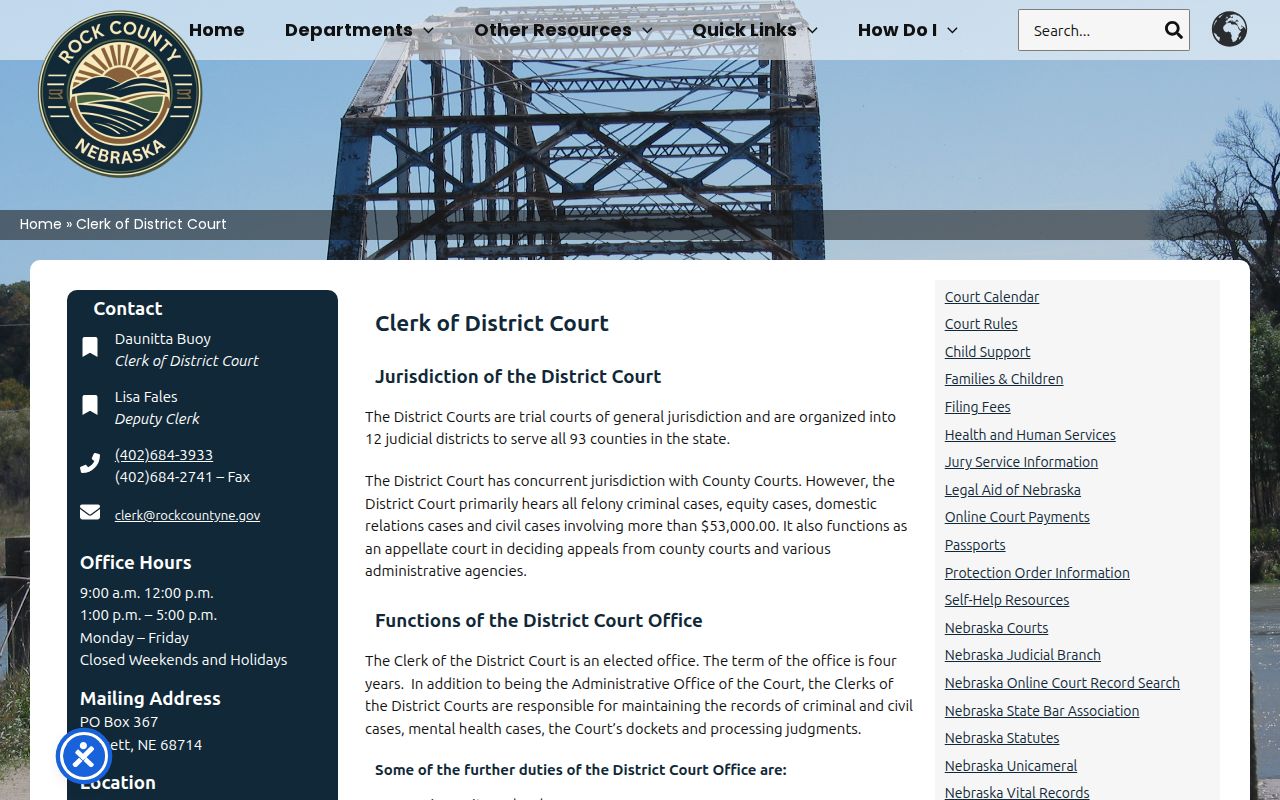This screenshot has width=1280, height=800.
Task: Click Clerk of District Court breadcrumb text
Action: (151, 224)
